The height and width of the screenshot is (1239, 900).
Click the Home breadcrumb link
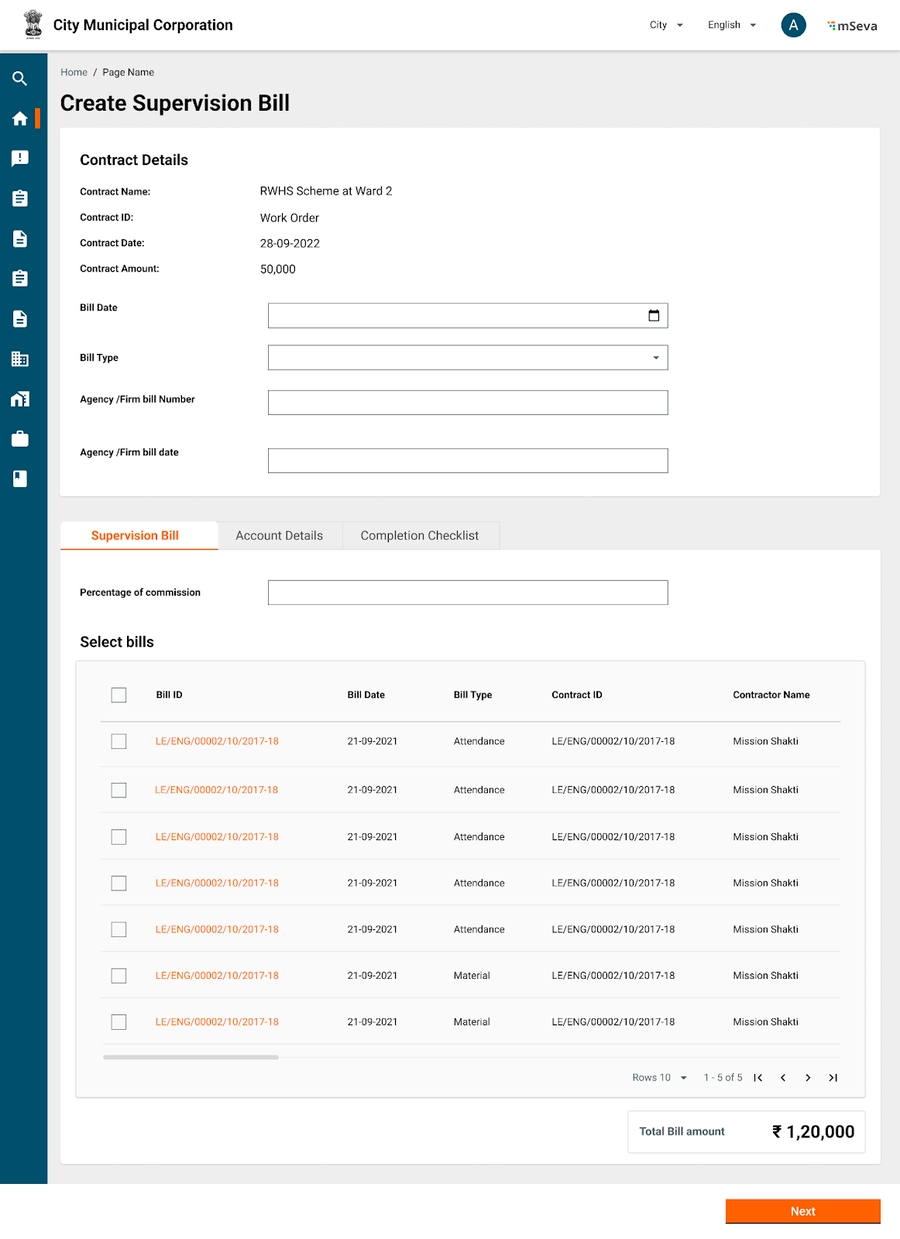click(x=74, y=73)
